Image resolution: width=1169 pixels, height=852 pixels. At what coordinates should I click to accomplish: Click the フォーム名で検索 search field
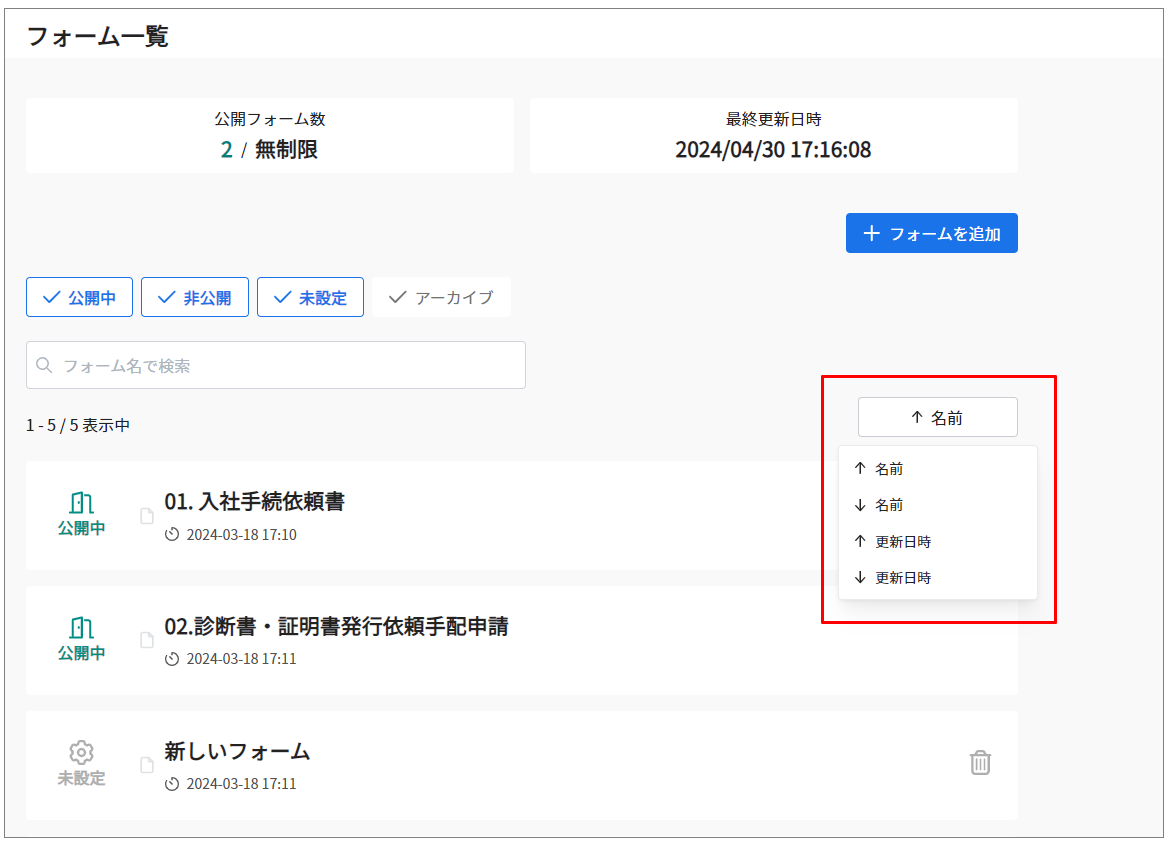[x=276, y=365]
